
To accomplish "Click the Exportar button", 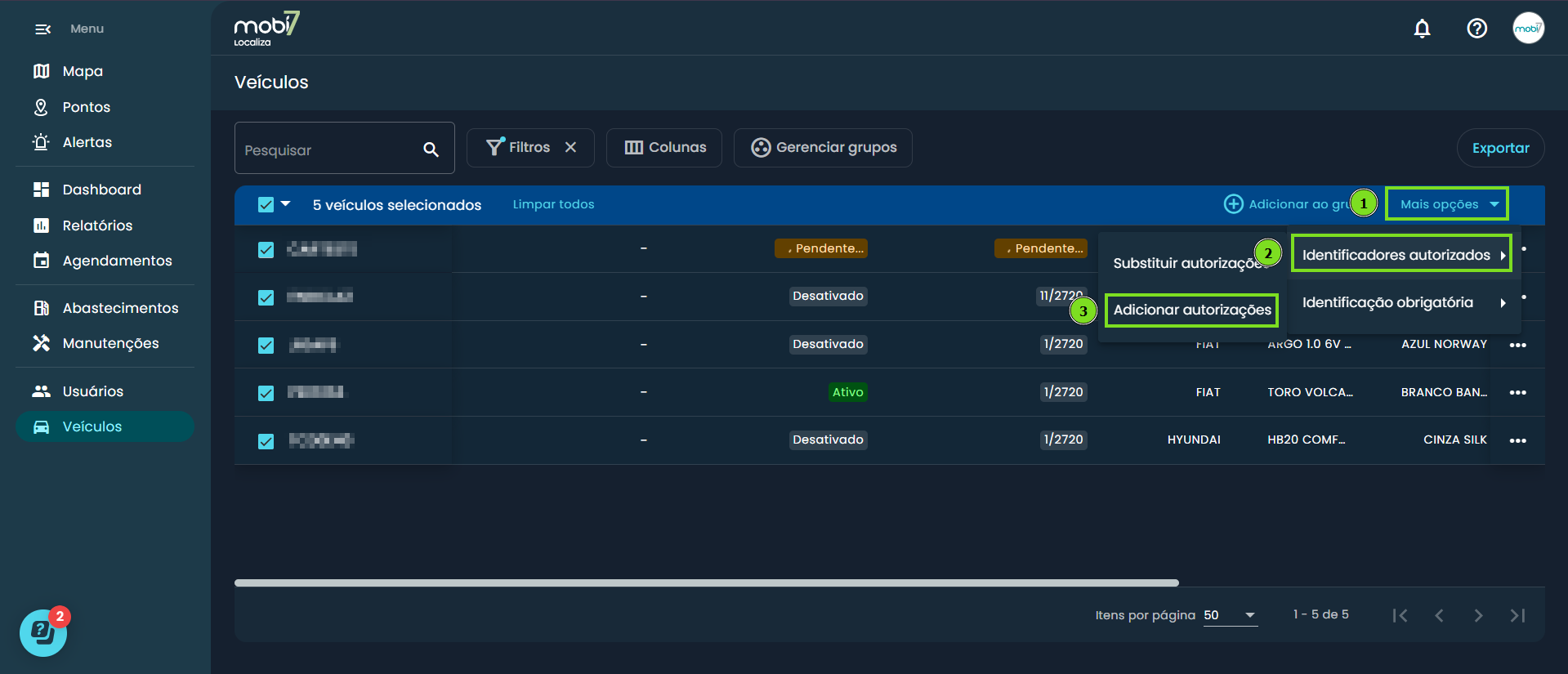I will [x=1500, y=148].
